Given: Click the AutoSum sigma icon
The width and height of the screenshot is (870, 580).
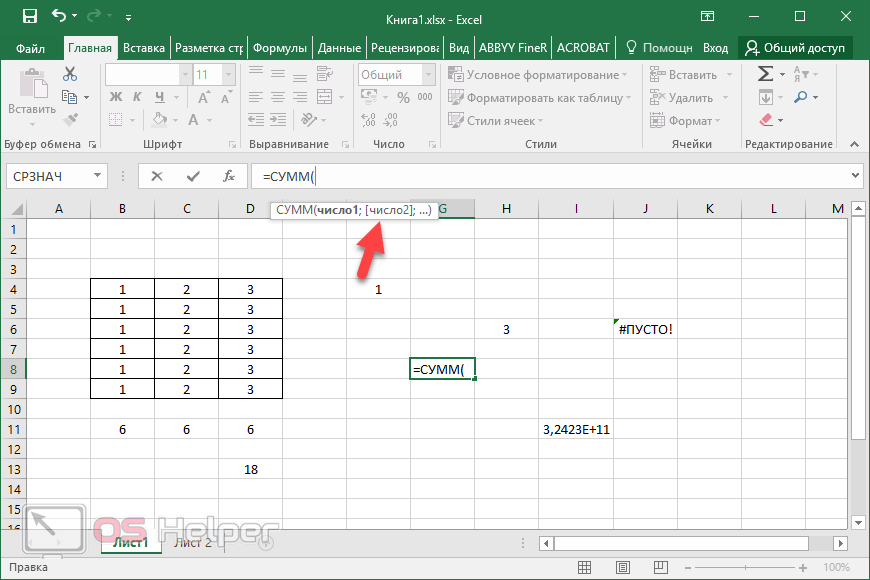Looking at the screenshot, I should tap(765, 74).
